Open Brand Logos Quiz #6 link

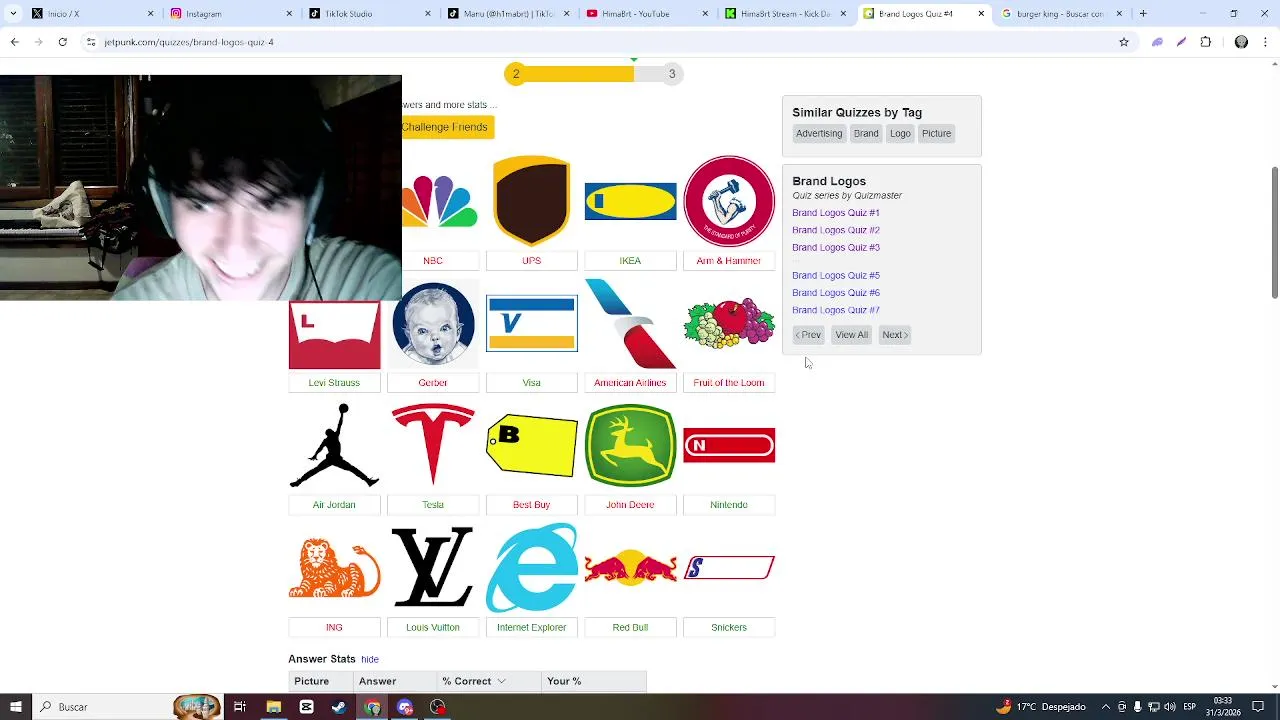(x=836, y=293)
